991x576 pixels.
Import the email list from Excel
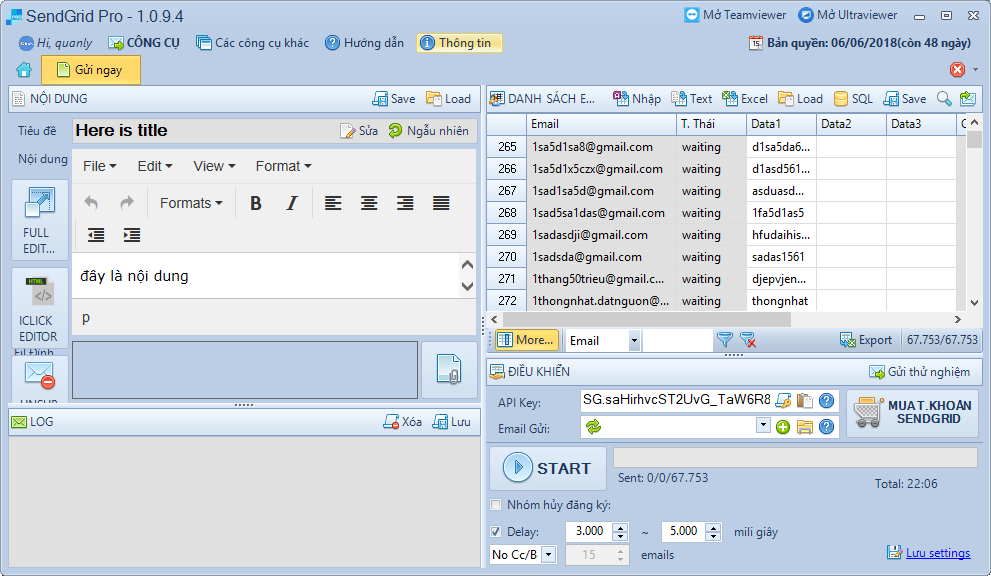coord(745,99)
